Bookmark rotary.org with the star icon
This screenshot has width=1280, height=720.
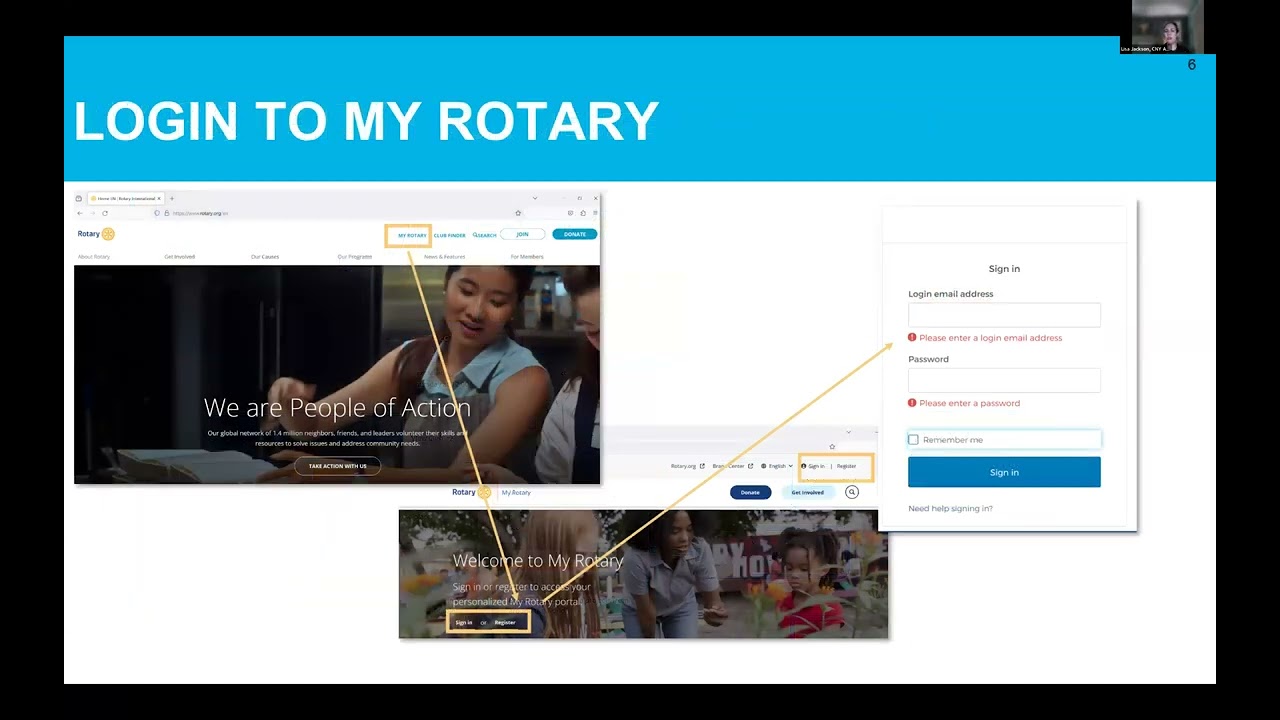[x=518, y=213]
